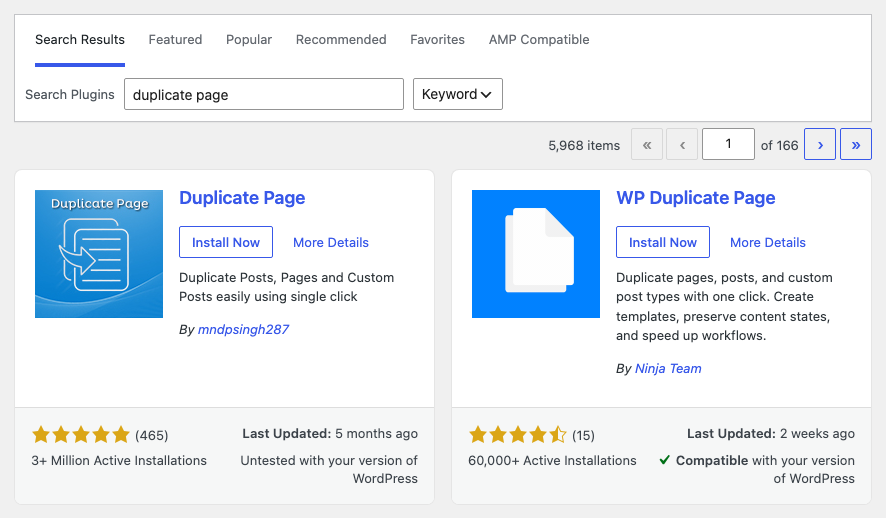
Task: Open author mndpsingh287 profile link
Action: point(243,329)
